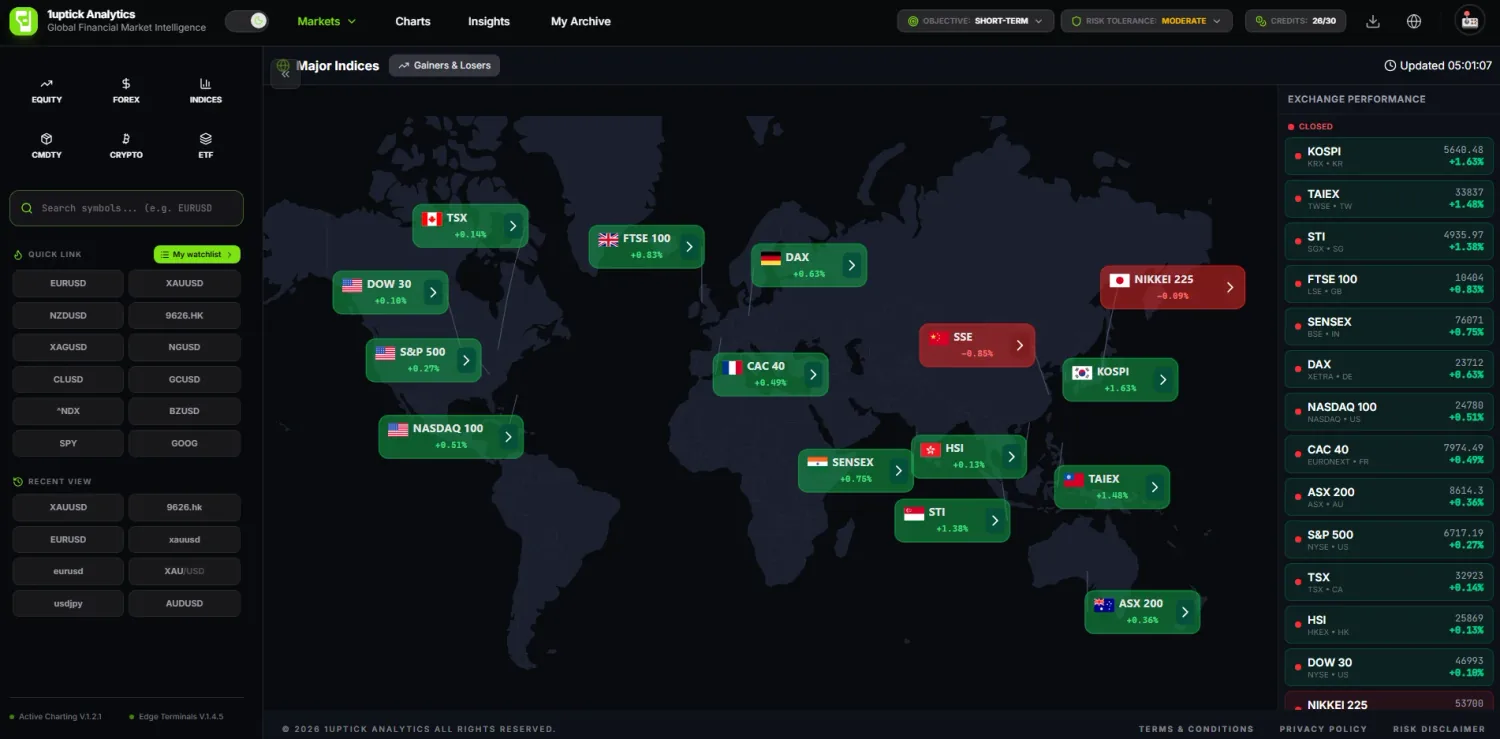Open the globe language selector

pos(1414,21)
